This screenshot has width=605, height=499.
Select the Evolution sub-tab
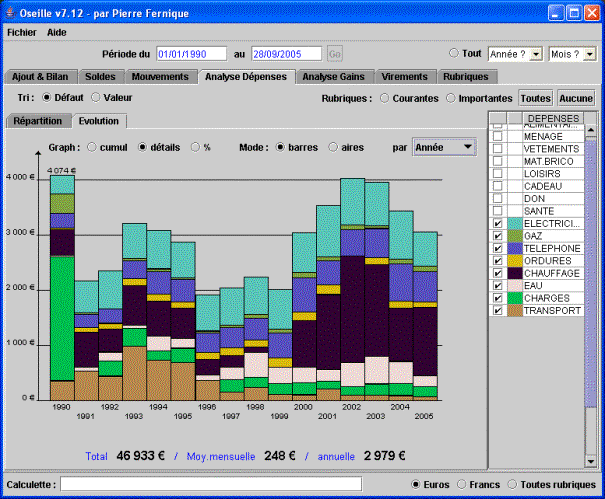pyautogui.click(x=99, y=121)
